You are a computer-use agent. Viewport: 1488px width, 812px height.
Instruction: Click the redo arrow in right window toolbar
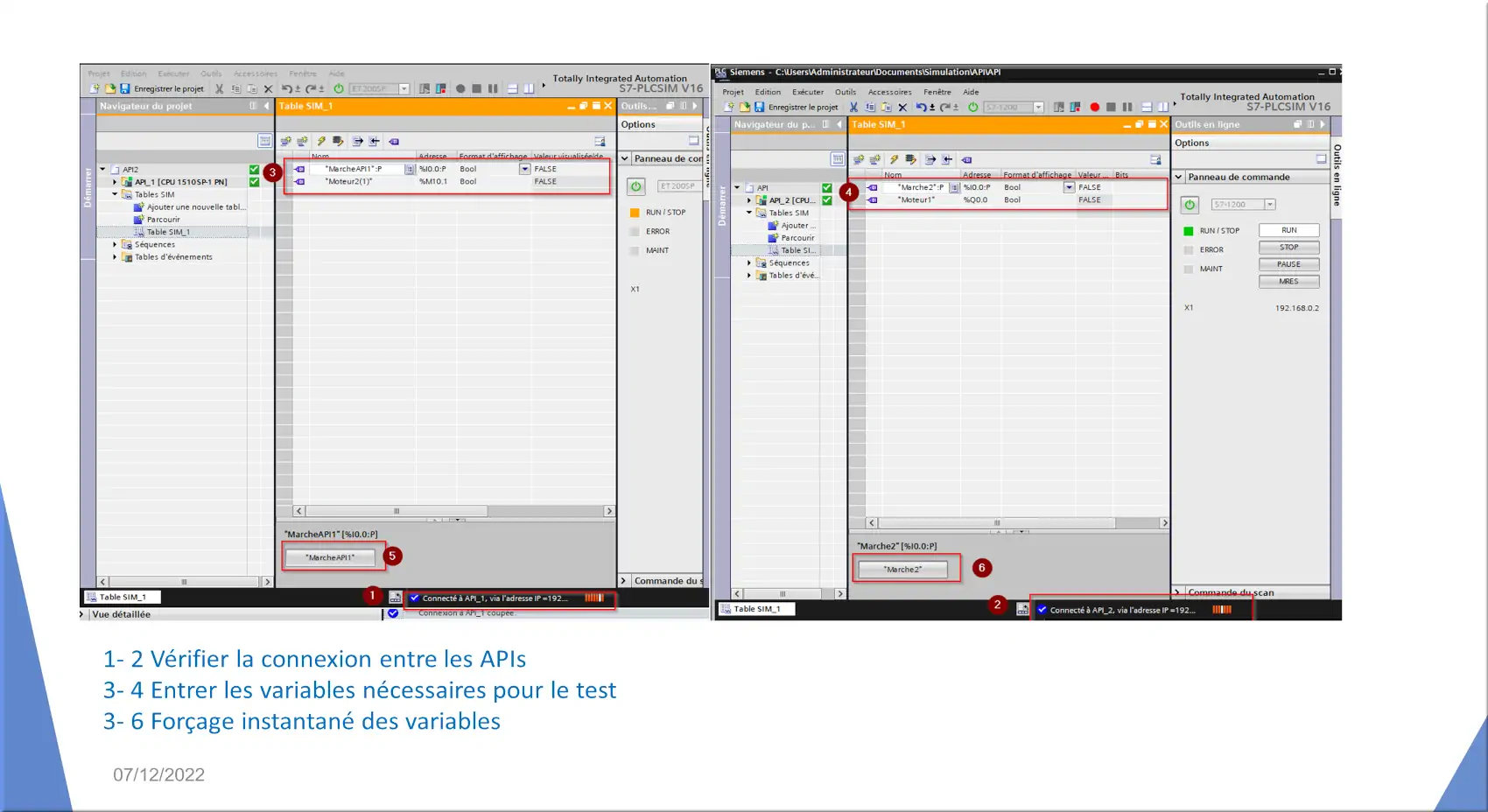pyautogui.click(x=945, y=107)
